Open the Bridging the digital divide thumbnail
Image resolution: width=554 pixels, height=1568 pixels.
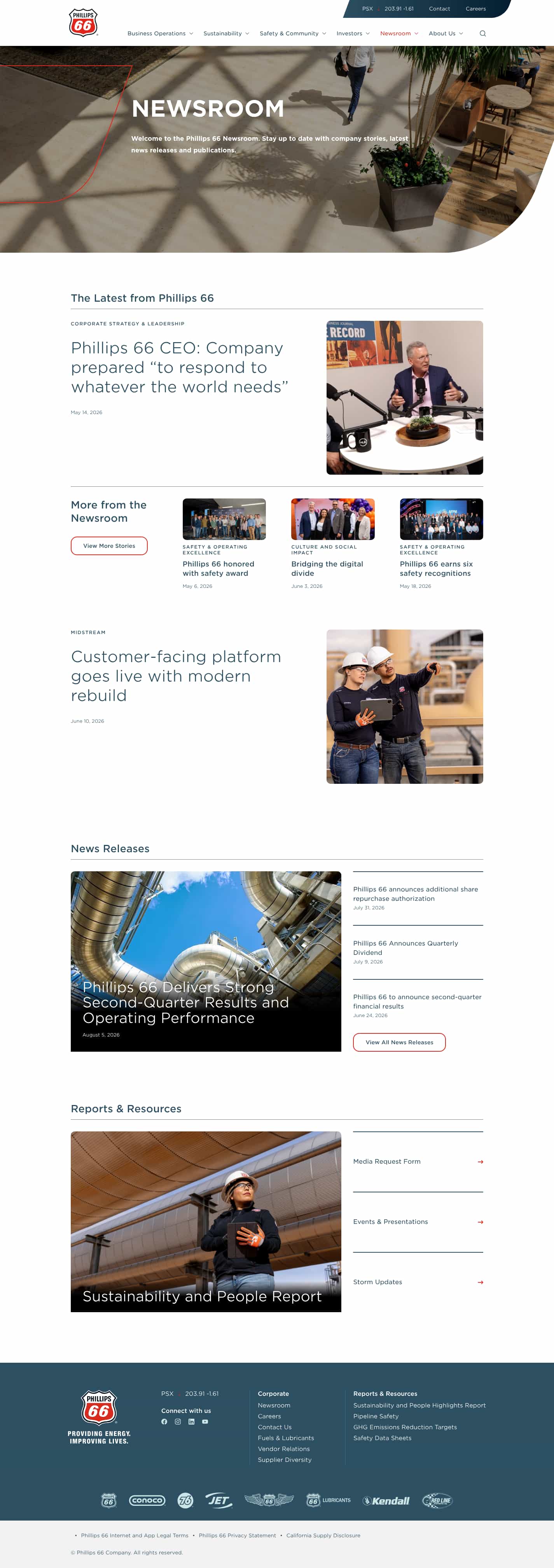tap(333, 519)
